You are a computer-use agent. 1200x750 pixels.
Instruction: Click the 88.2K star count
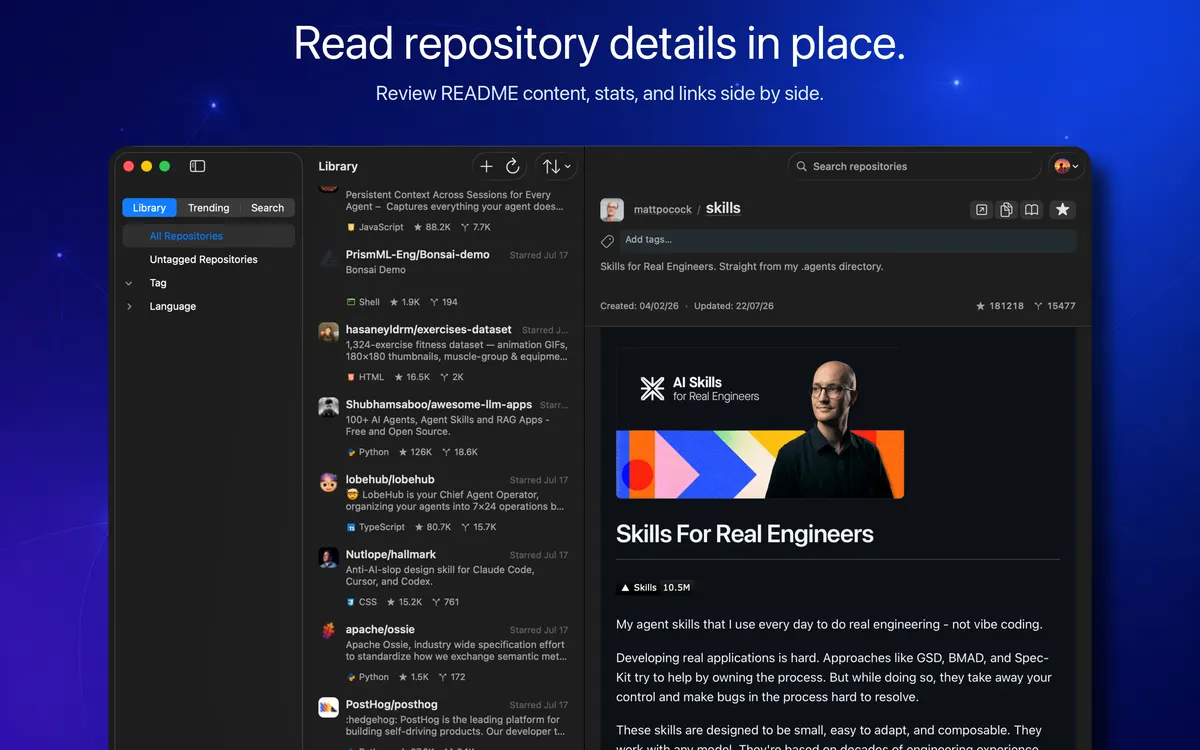432,227
